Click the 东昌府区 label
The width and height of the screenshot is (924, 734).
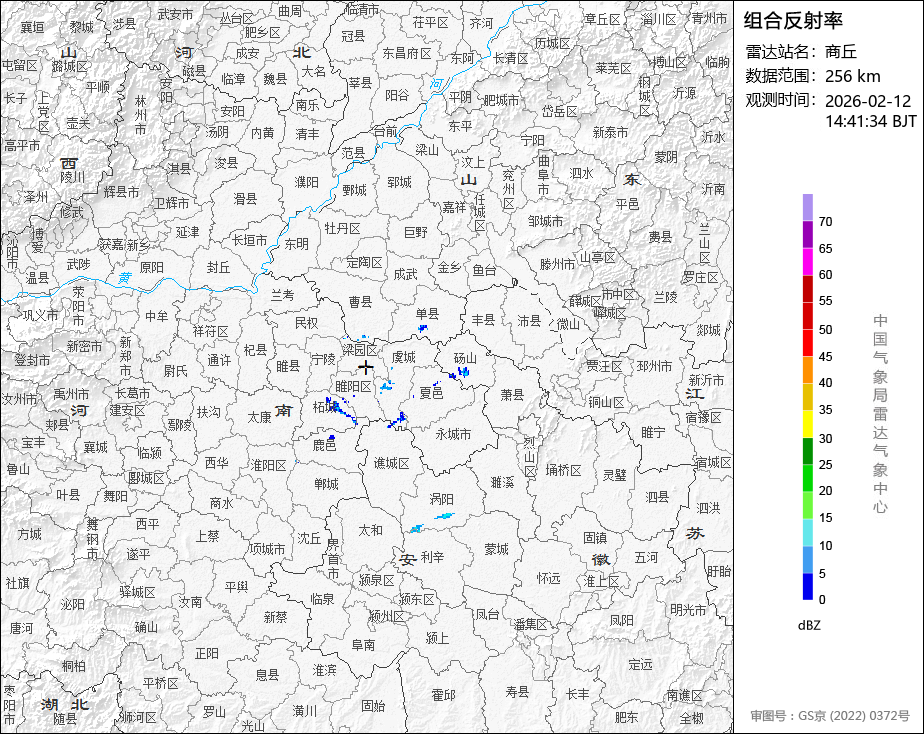pos(407,53)
